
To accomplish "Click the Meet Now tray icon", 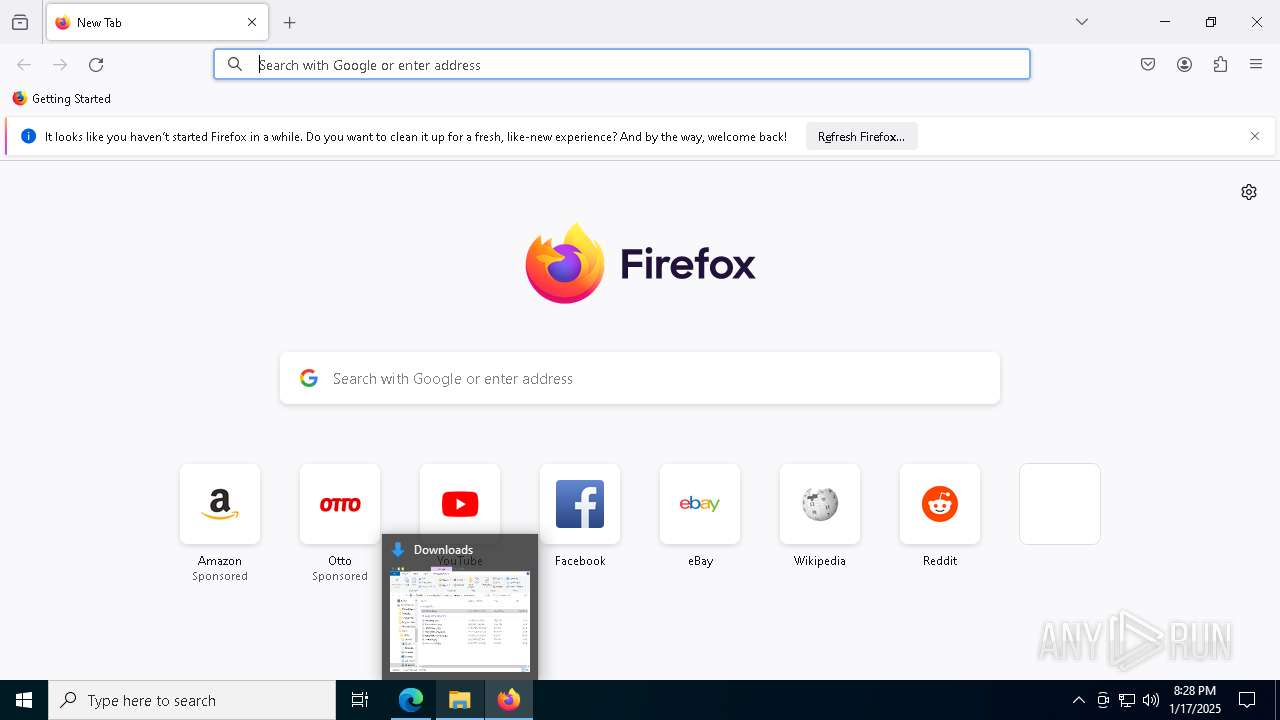I will (1103, 700).
